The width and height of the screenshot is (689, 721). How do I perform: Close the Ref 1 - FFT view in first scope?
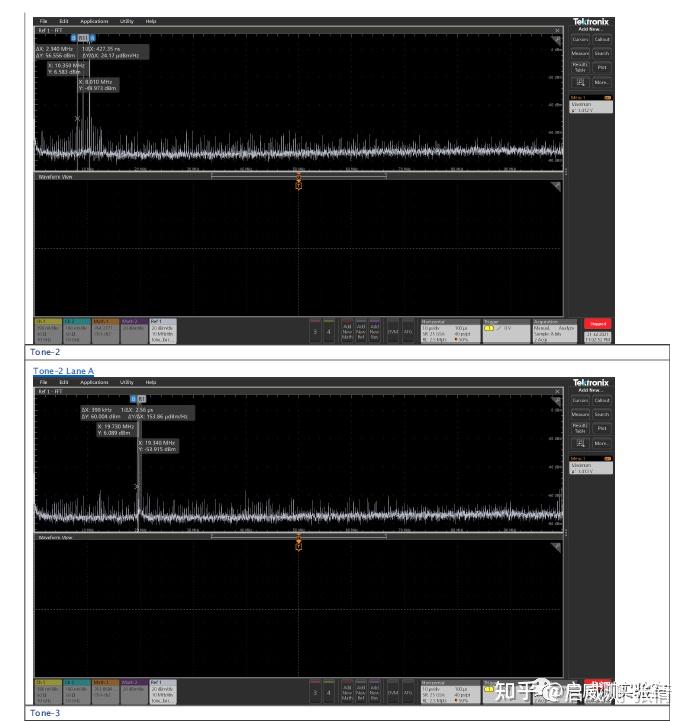557,30
